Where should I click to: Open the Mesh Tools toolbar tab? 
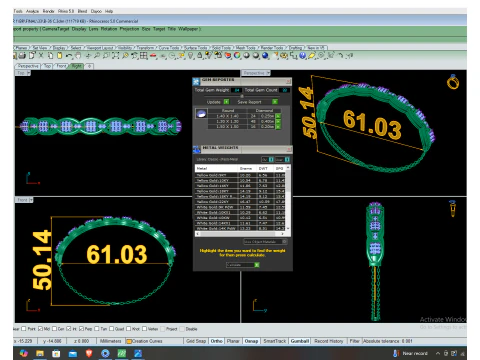coord(246,48)
